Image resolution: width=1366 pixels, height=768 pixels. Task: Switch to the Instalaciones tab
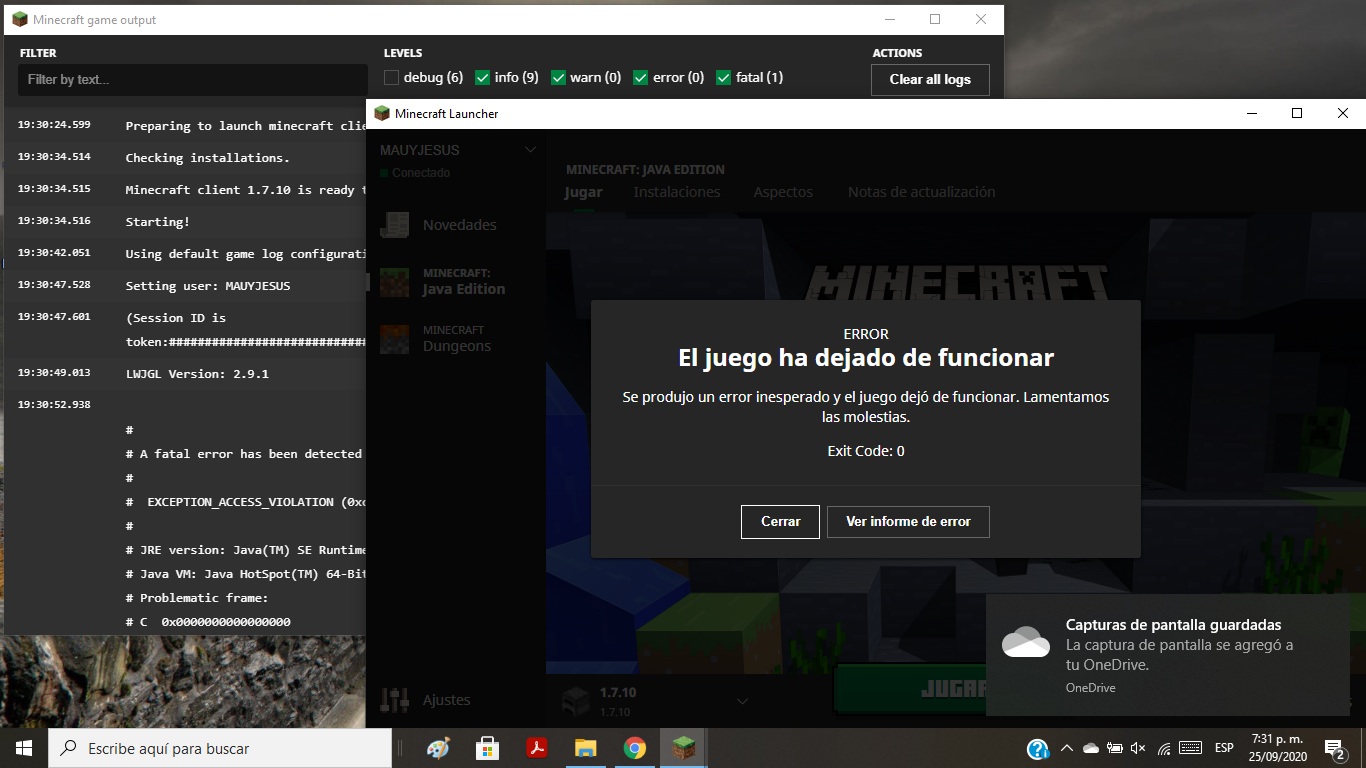point(677,192)
